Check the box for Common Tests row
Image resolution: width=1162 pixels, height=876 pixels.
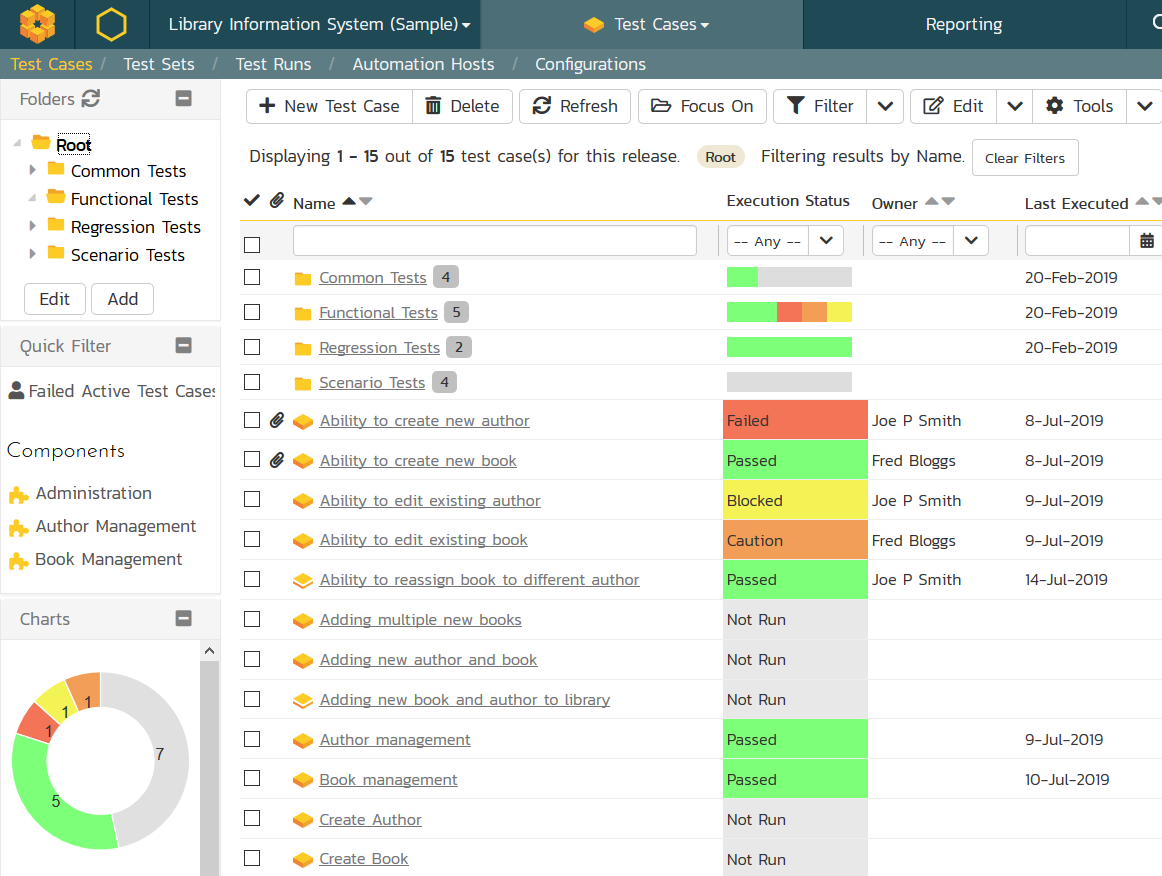(252, 277)
